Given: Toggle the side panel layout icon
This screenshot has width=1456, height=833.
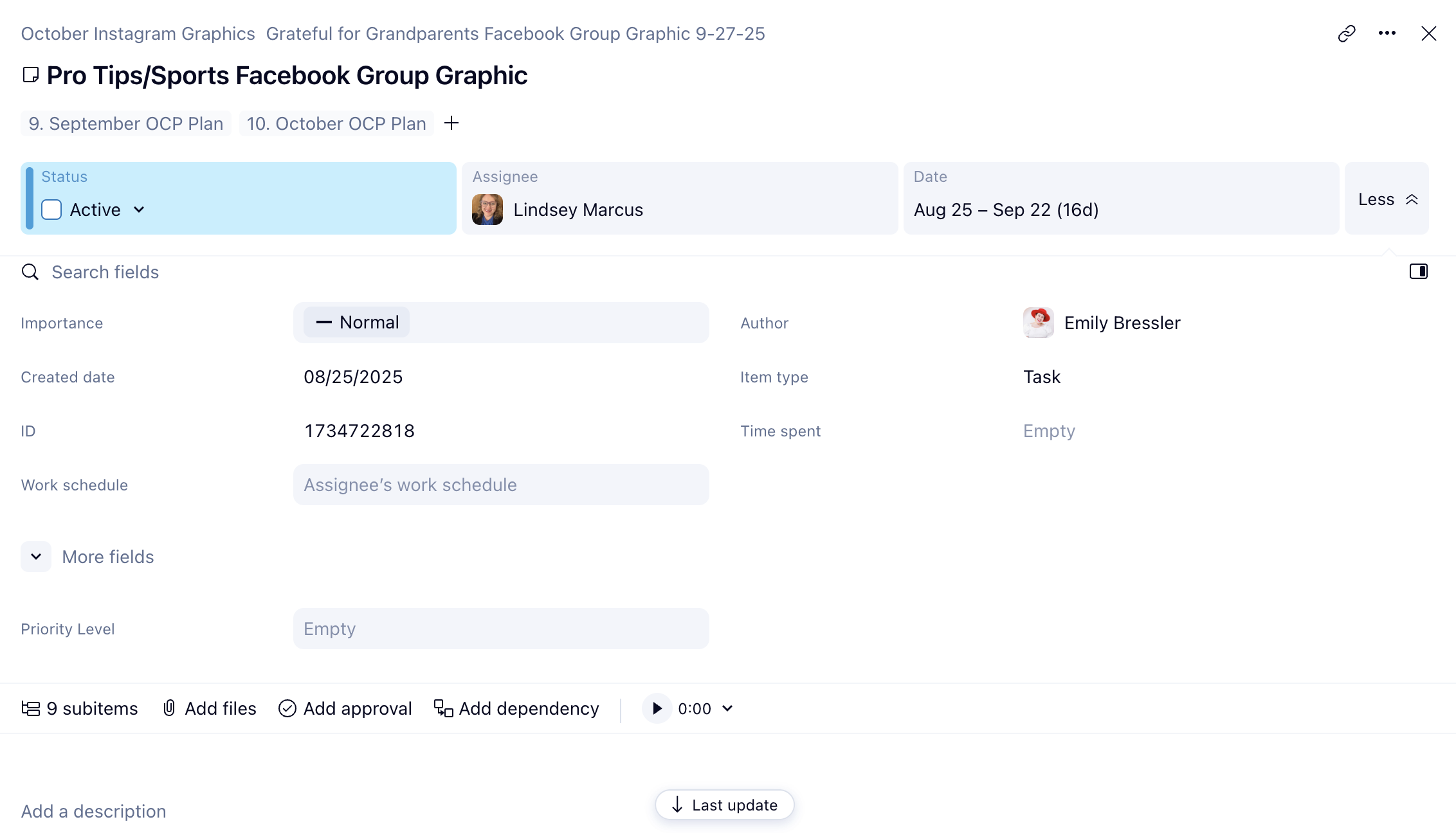Looking at the screenshot, I should (1418, 271).
